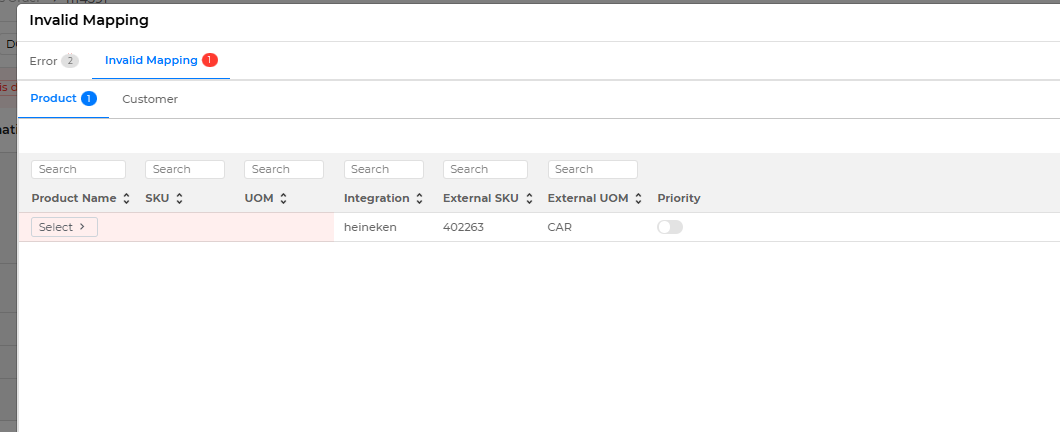Sort the UOM column using arrows
The image size is (1060, 432).
point(283,199)
